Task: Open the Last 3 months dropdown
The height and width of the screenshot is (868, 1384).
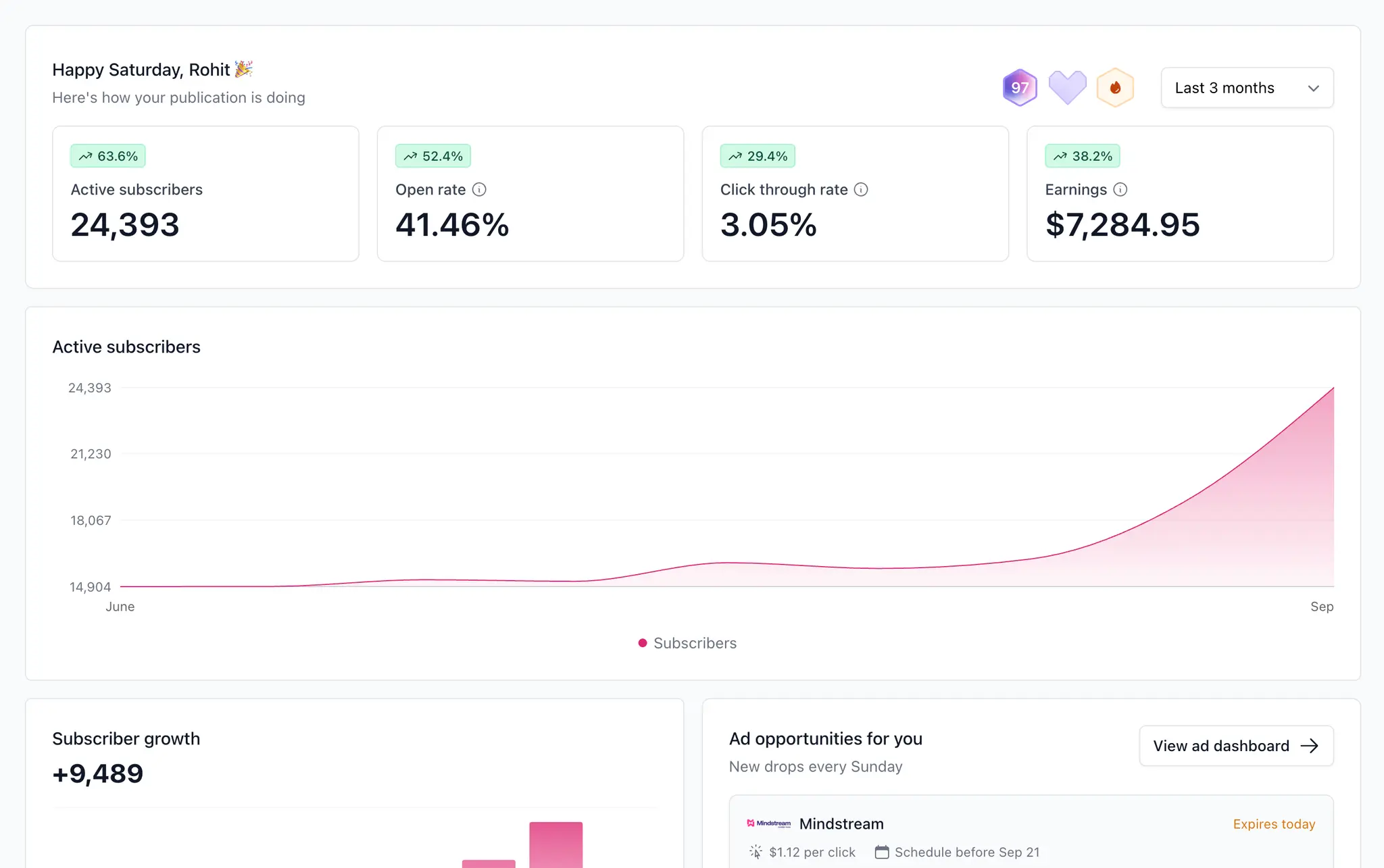Action: (x=1225, y=88)
